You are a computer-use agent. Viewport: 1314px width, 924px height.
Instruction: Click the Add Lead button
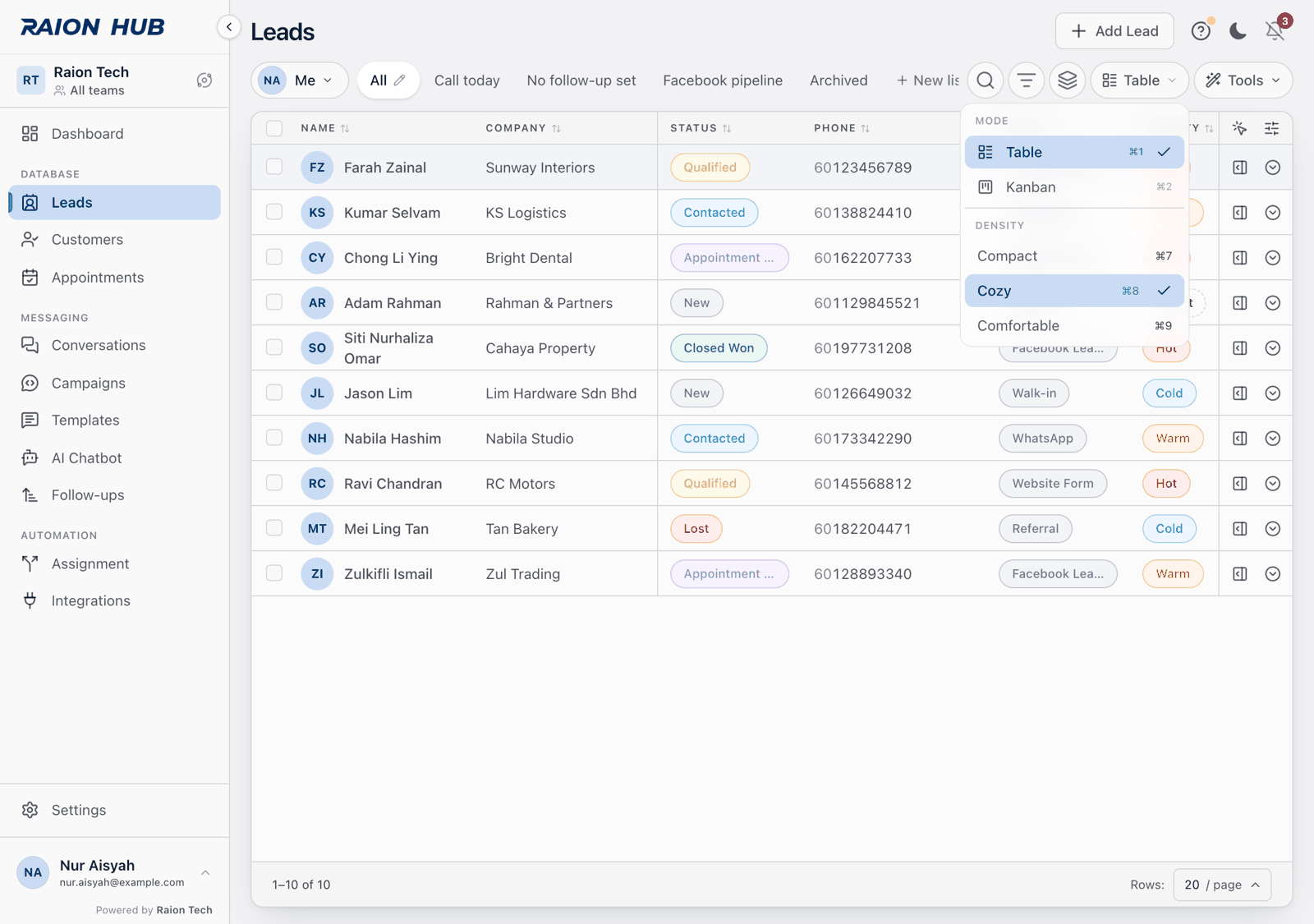click(1114, 31)
